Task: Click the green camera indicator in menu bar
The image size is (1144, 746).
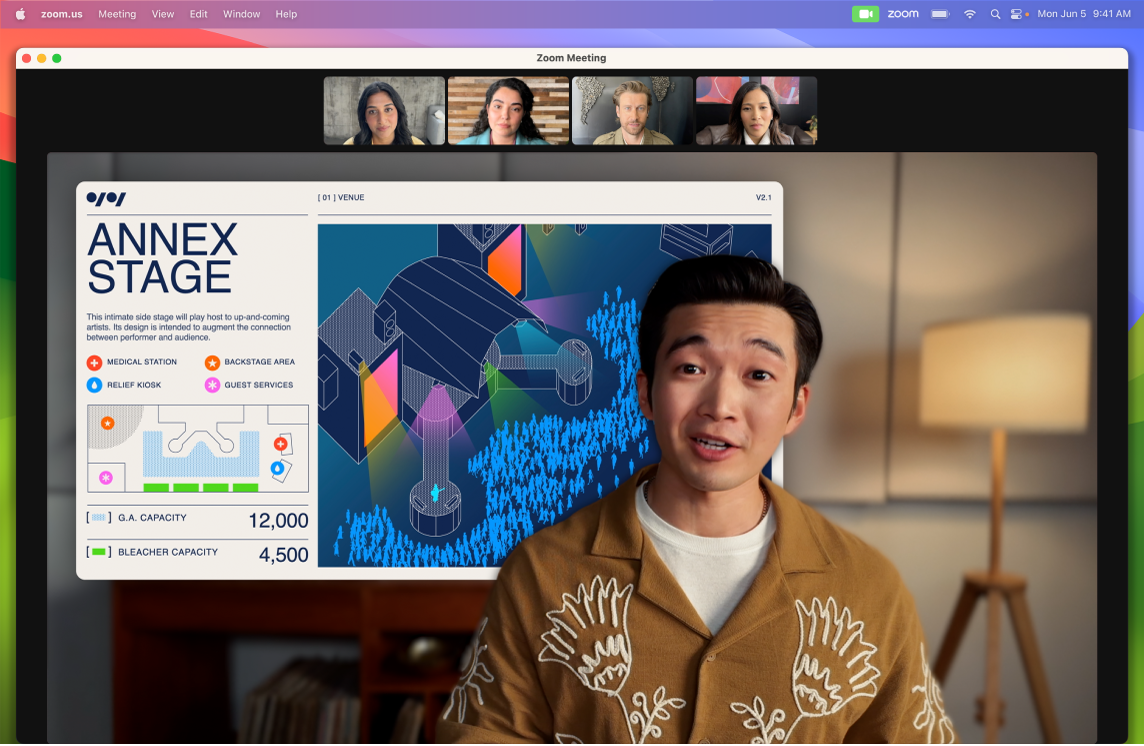Action: click(866, 13)
